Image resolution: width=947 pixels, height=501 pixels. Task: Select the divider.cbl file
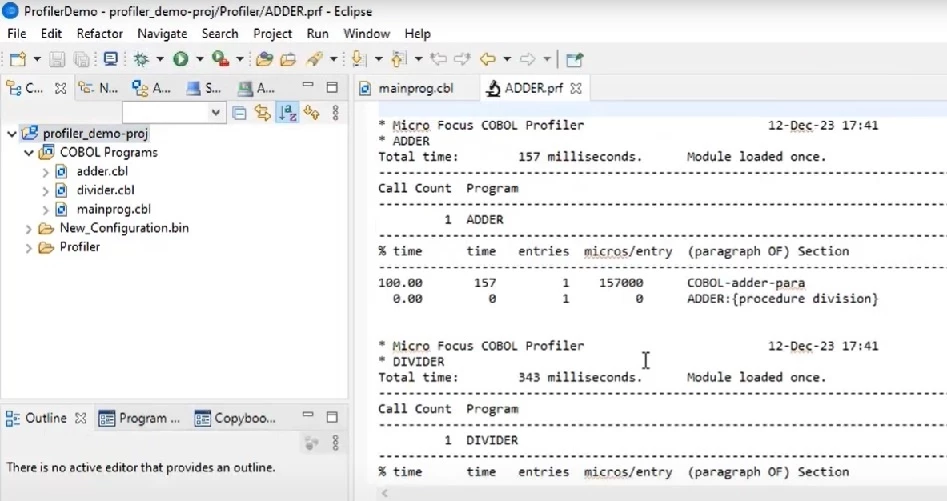click(105, 190)
